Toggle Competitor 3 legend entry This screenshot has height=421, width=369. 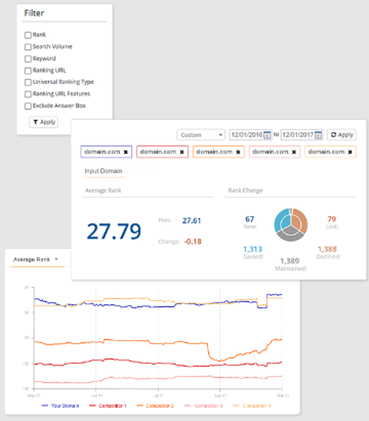203,406
